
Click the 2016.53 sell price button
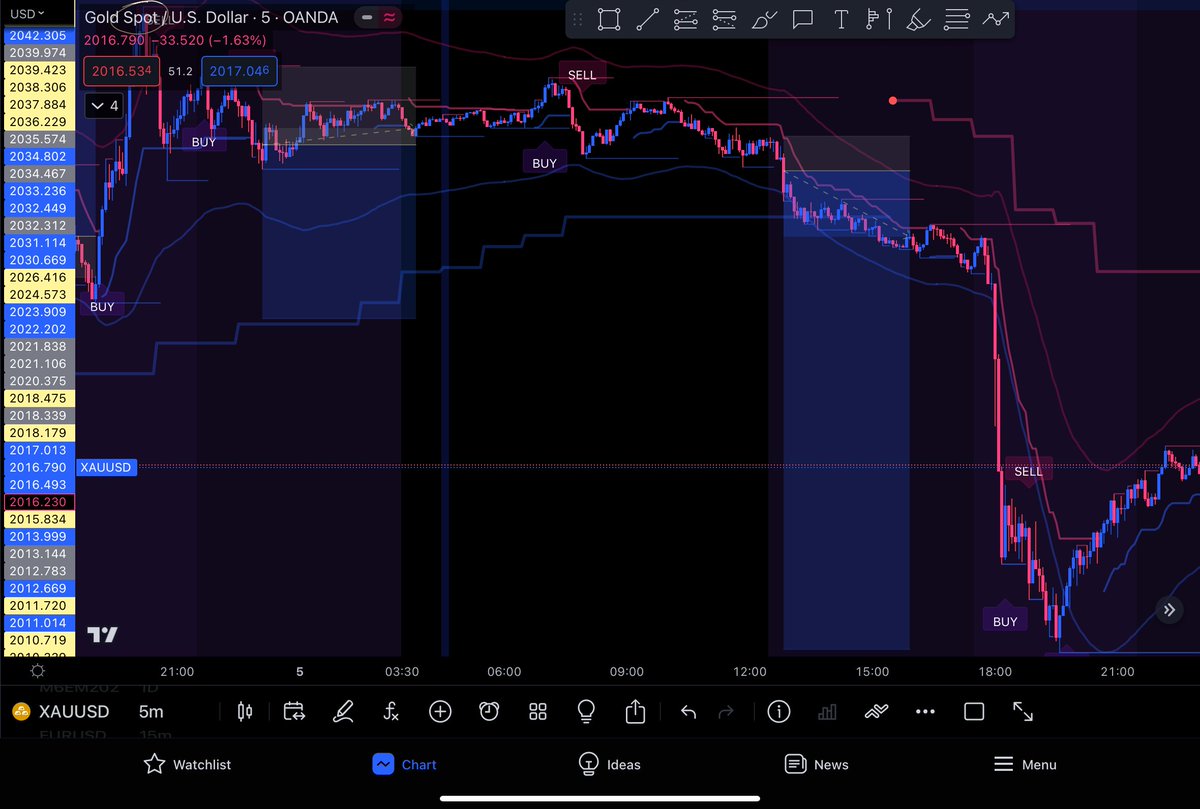click(x=122, y=72)
